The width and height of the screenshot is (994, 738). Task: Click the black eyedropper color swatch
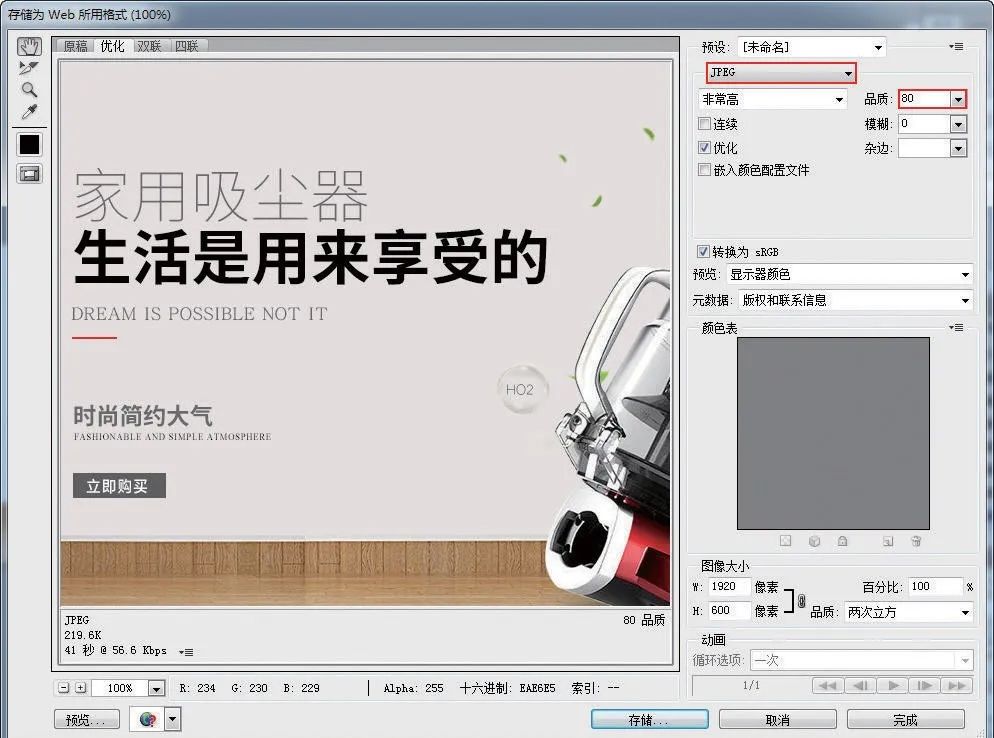(29, 145)
